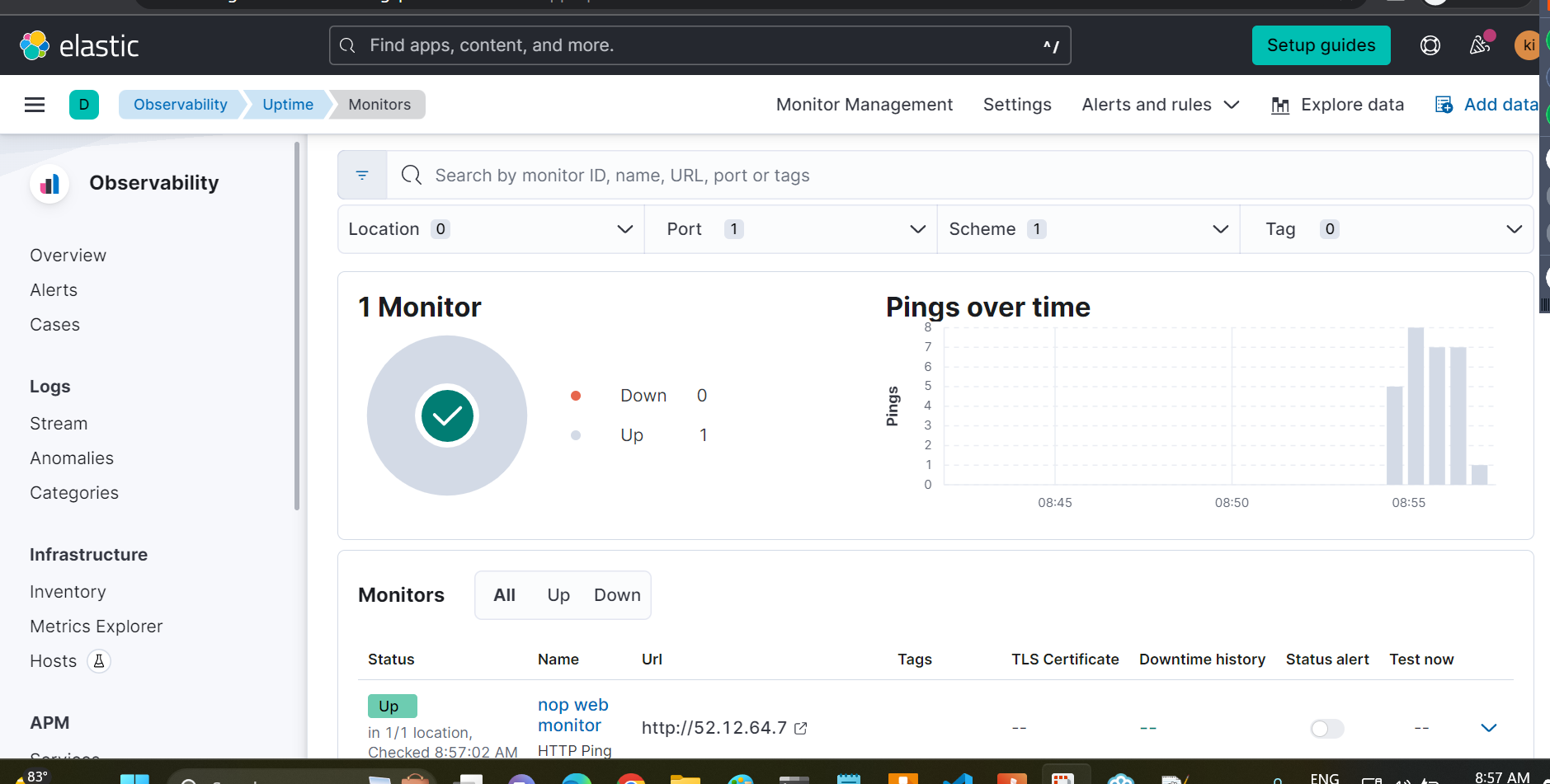Click the sidebar vertical scrollbar
This screenshot has width=1550, height=784.
tap(297, 326)
